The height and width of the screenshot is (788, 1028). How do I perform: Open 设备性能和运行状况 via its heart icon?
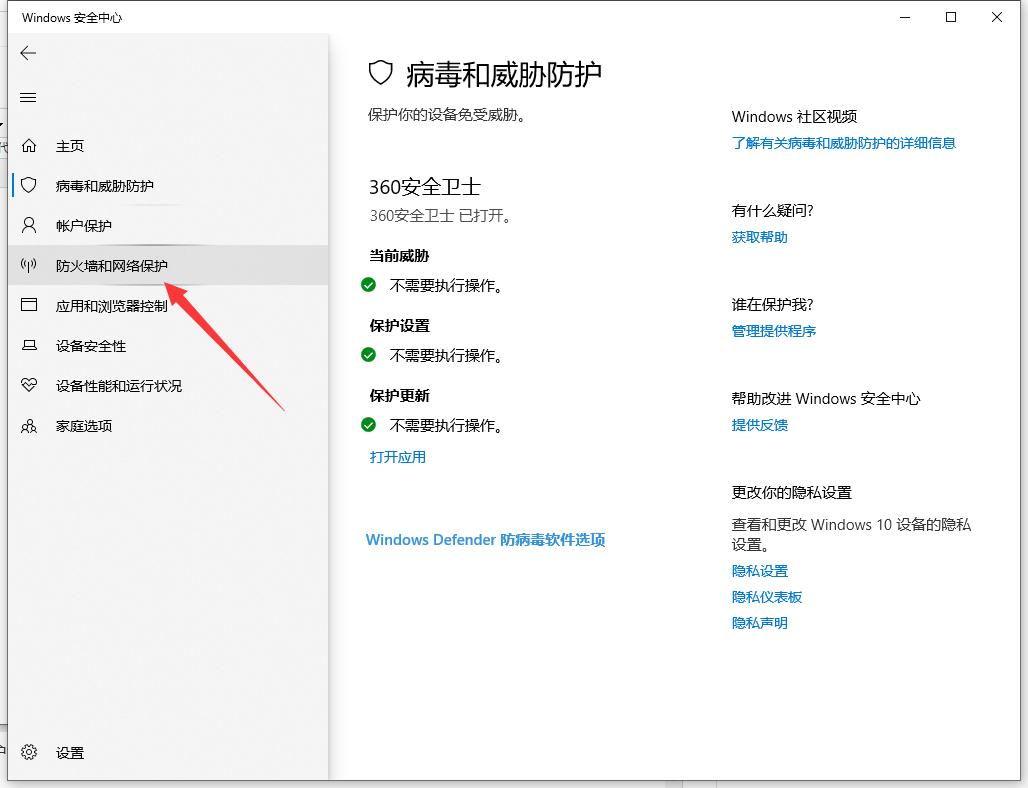pyautogui.click(x=29, y=385)
